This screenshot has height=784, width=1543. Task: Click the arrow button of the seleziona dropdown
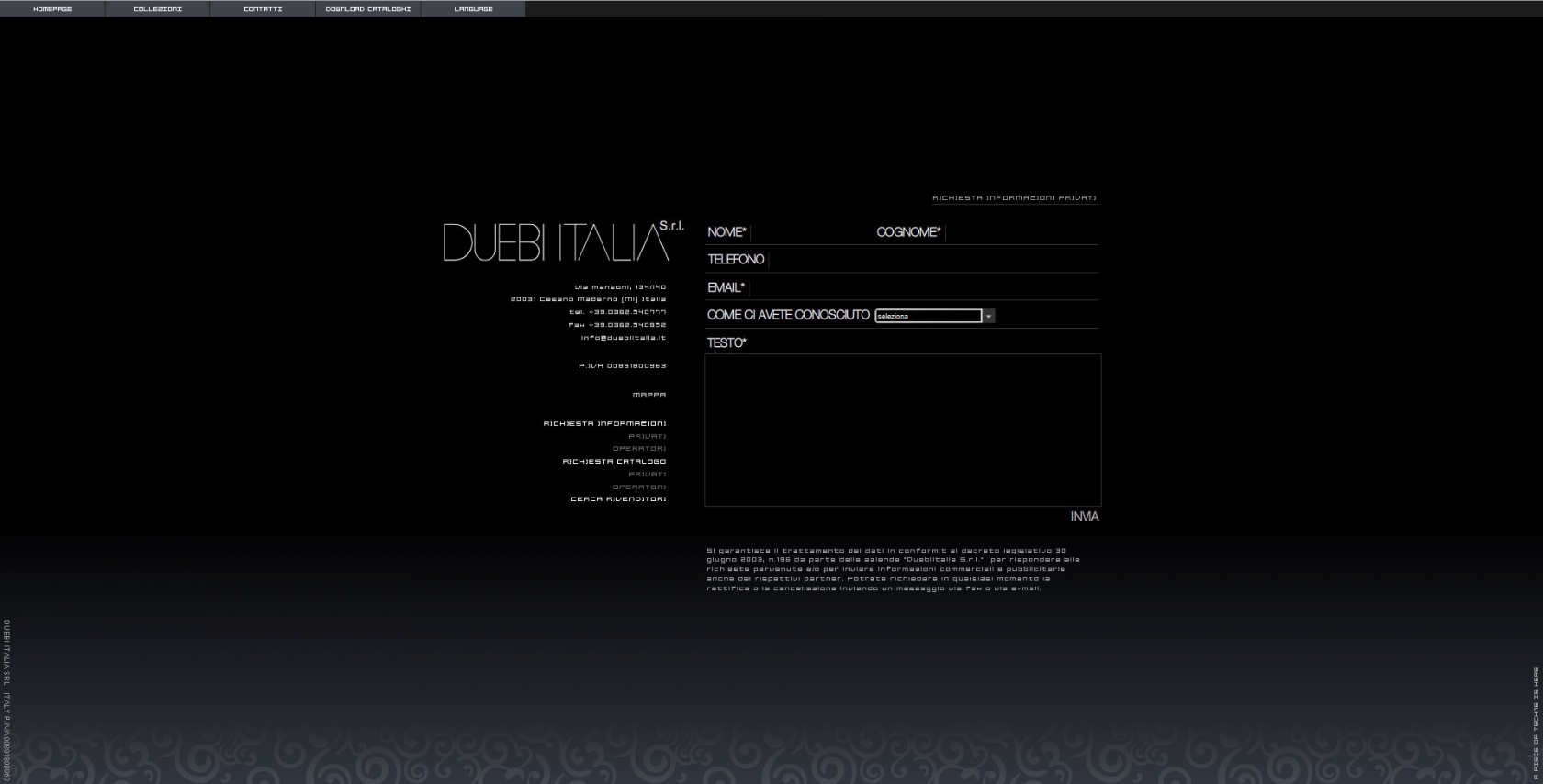coord(989,316)
